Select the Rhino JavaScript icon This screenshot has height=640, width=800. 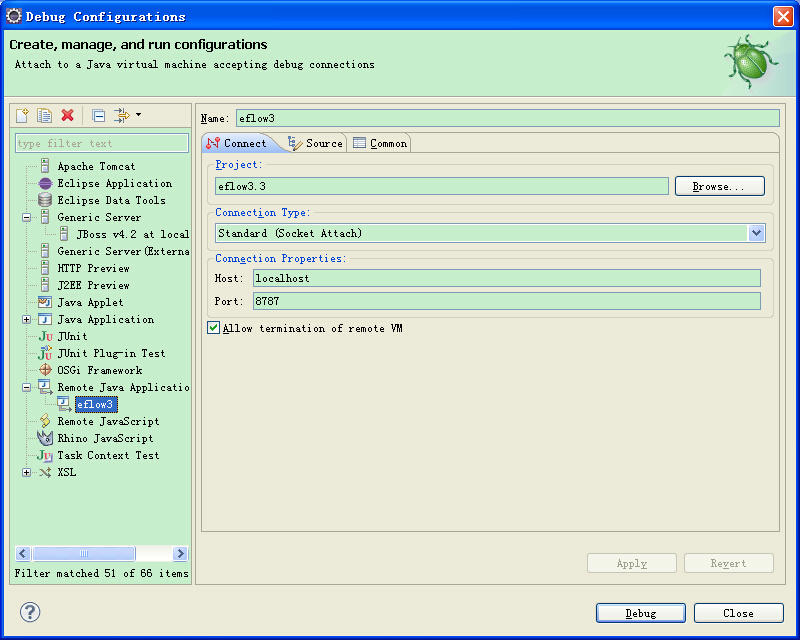pyautogui.click(x=45, y=438)
